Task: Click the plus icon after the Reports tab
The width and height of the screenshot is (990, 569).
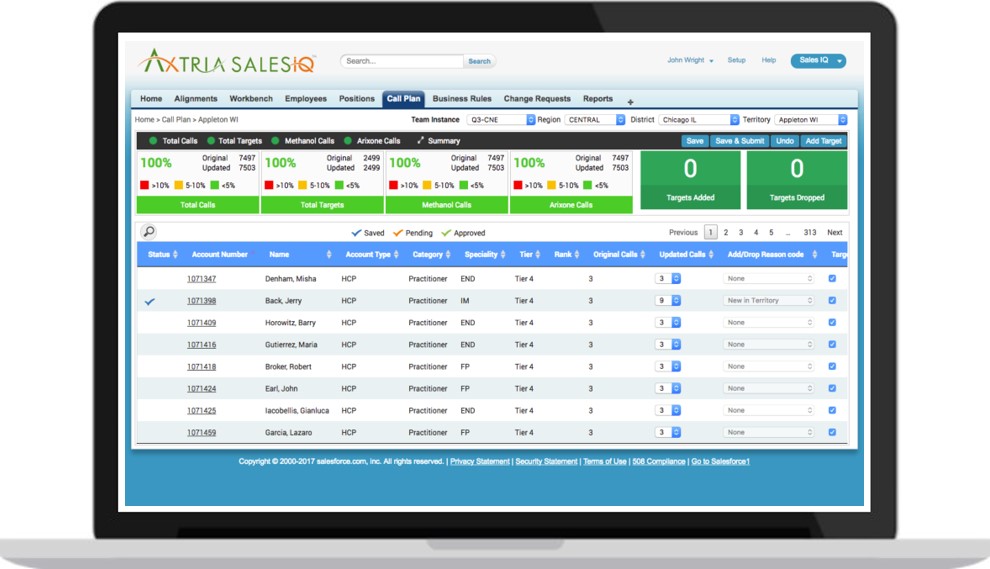Action: [x=630, y=102]
